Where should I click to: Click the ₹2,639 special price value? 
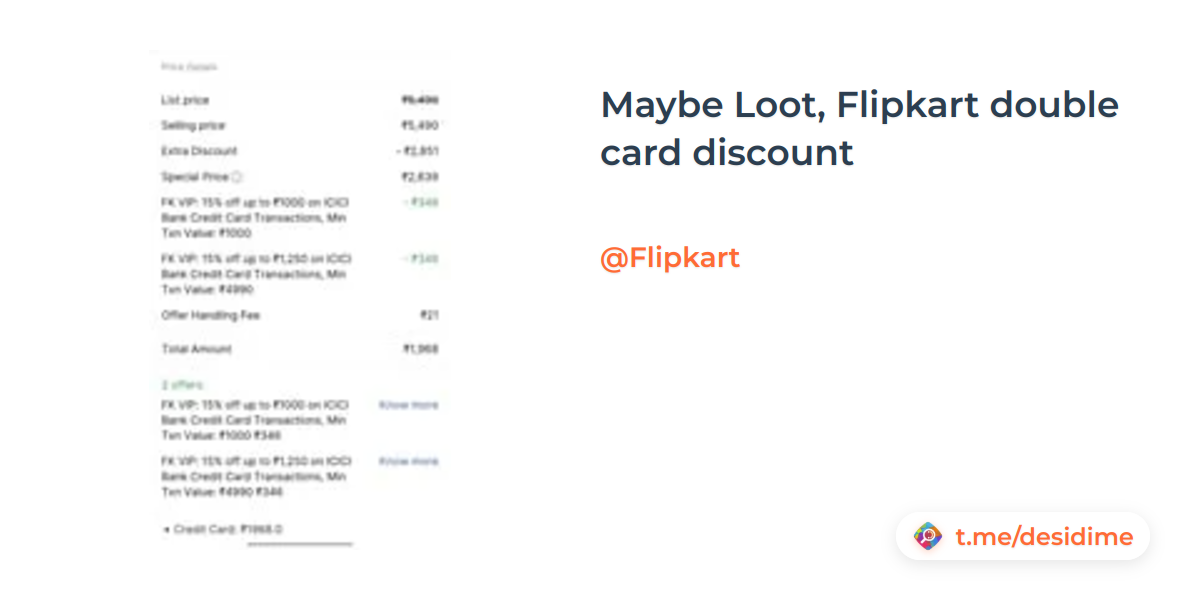click(x=420, y=177)
